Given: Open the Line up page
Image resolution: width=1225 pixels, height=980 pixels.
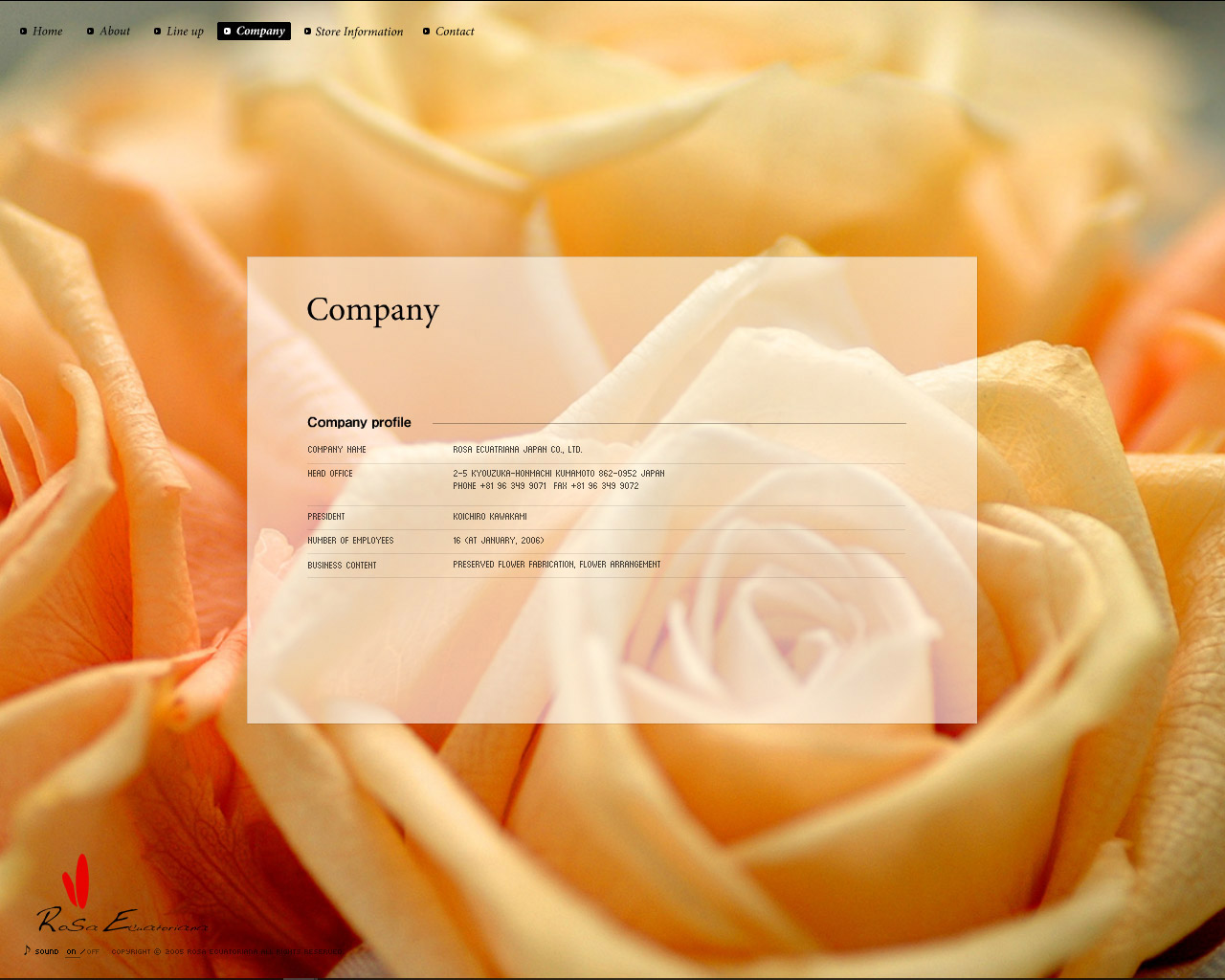Looking at the screenshot, I should coord(179,32).
